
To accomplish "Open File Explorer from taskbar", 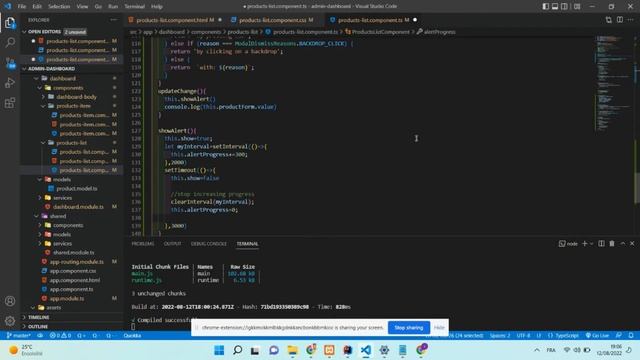I will [292, 350].
